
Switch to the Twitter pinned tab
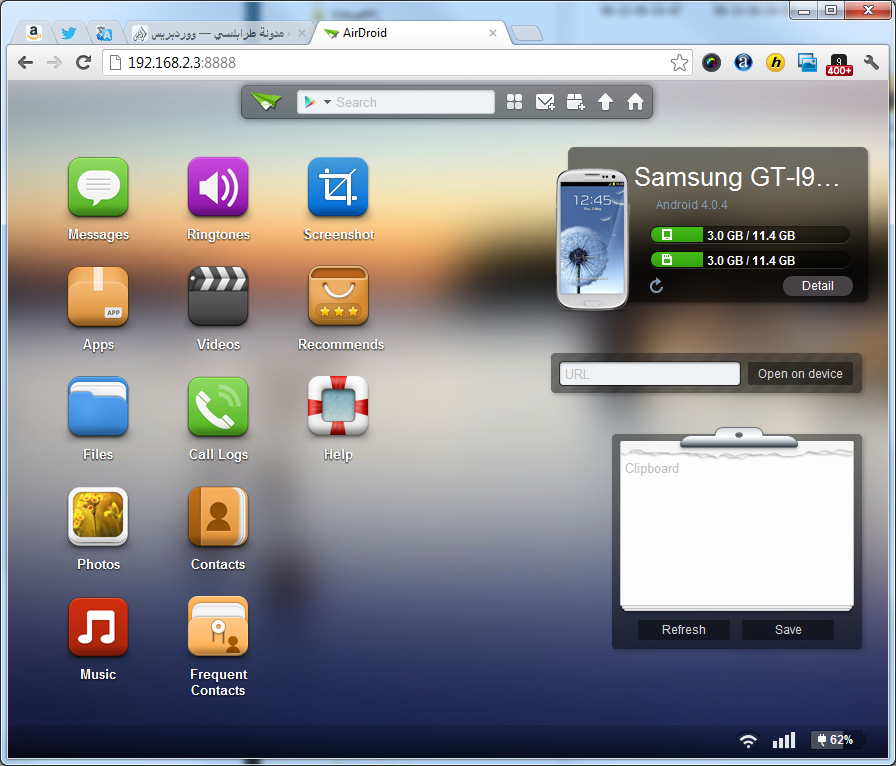[69, 33]
